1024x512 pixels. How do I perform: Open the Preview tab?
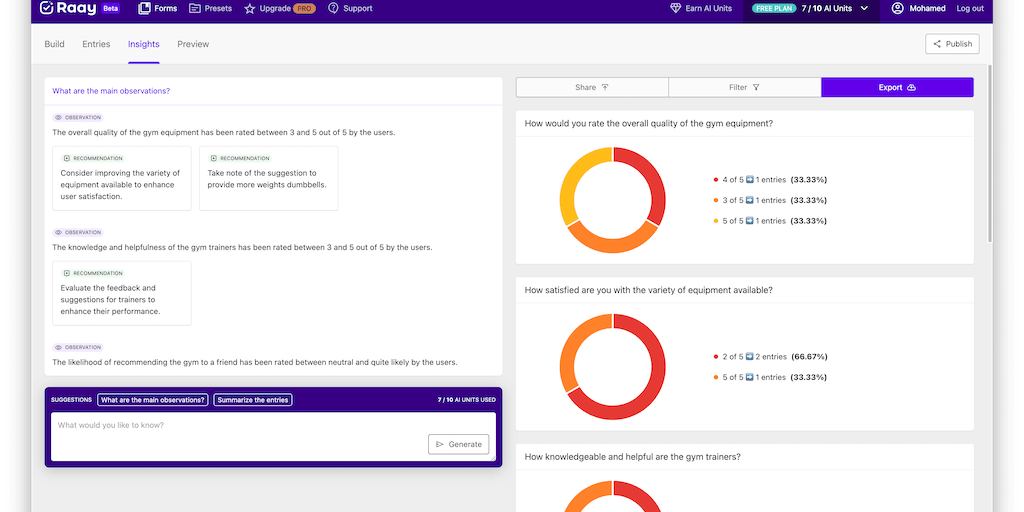click(x=193, y=44)
